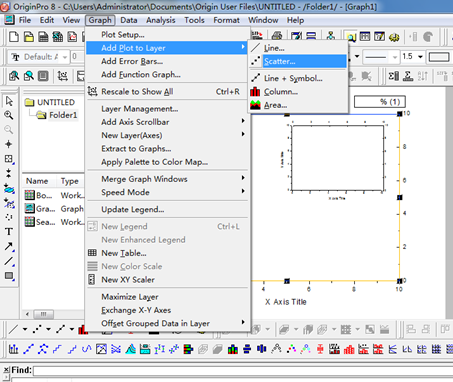453x382 pixels.
Task: Select Folder1 in project tree
Action: click(x=63, y=115)
